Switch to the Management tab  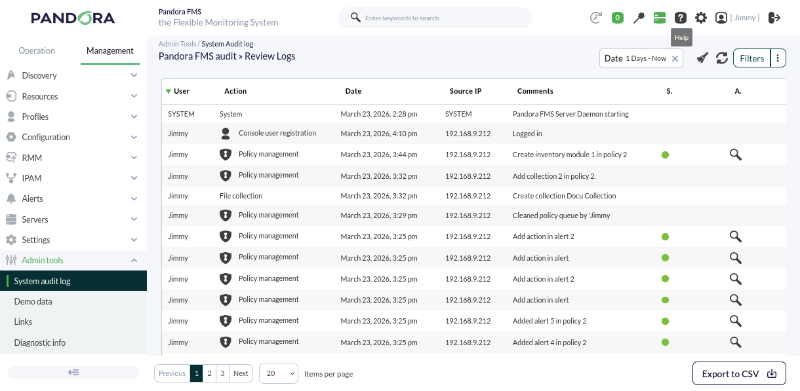110,51
